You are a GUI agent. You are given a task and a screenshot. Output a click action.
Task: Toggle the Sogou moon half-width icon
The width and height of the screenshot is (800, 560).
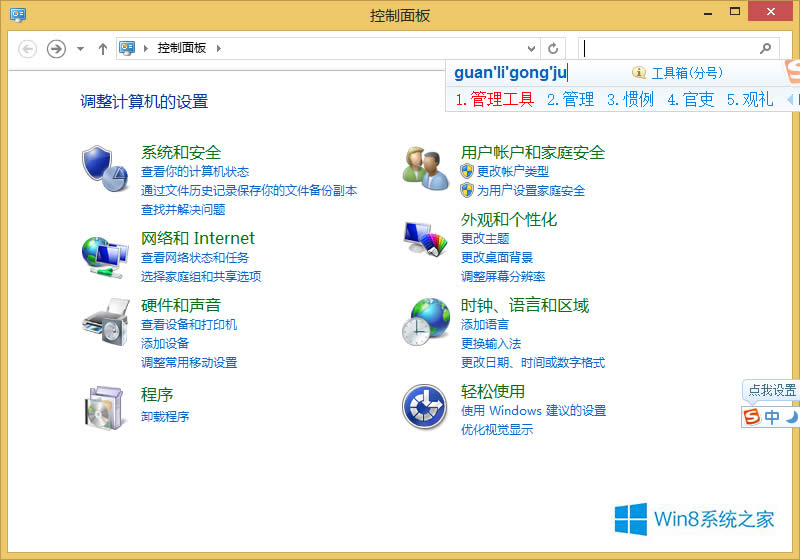pos(791,417)
